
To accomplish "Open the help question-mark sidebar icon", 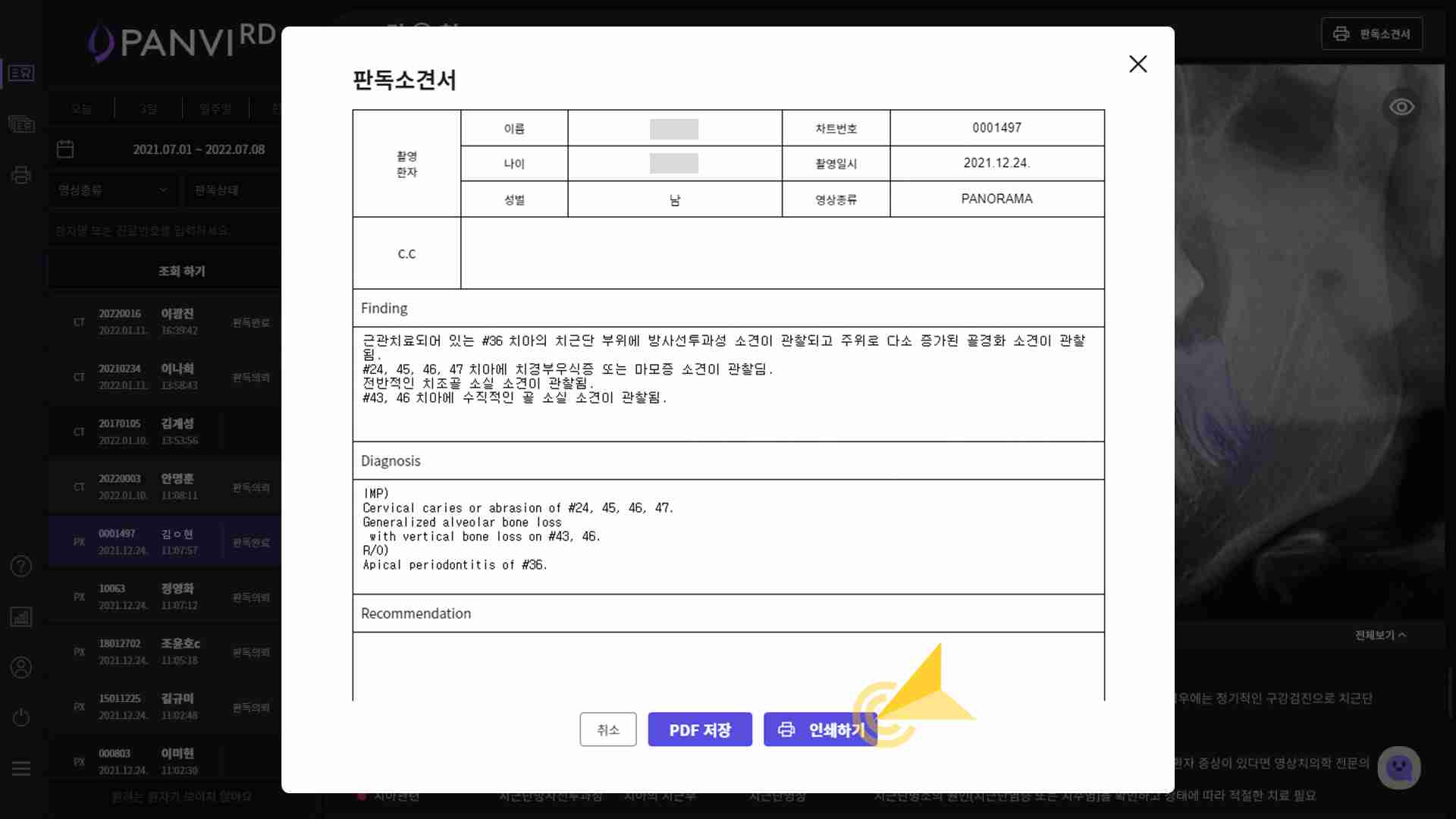I will pos(21,566).
